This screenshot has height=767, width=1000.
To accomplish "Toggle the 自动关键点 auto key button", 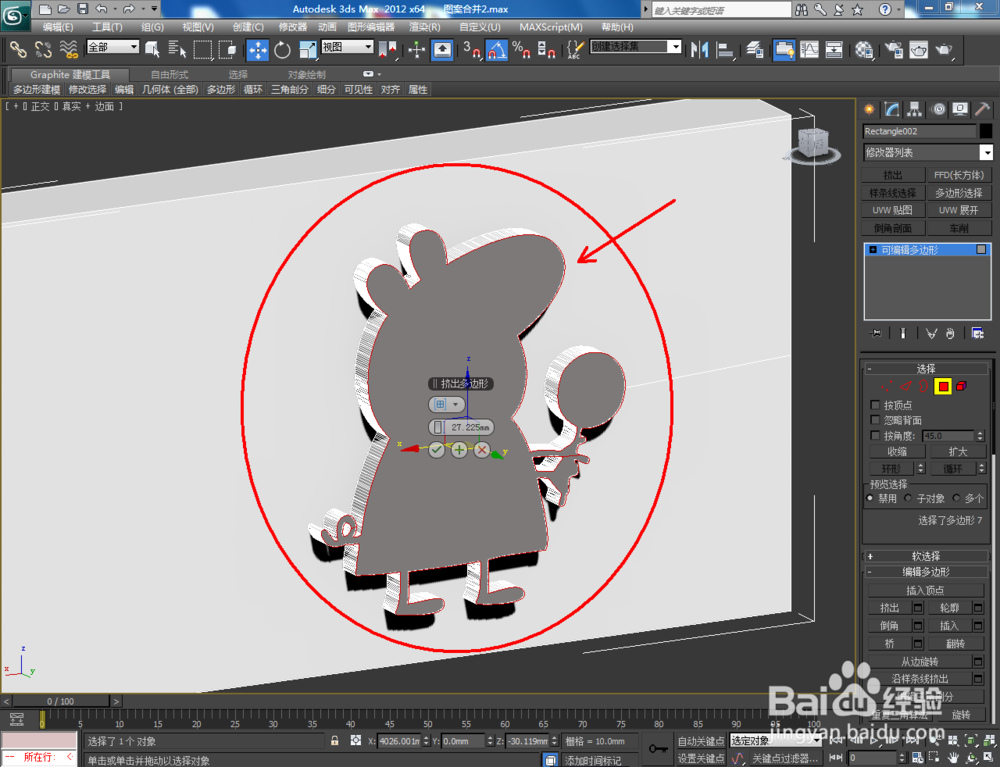I will pos(700,741).
